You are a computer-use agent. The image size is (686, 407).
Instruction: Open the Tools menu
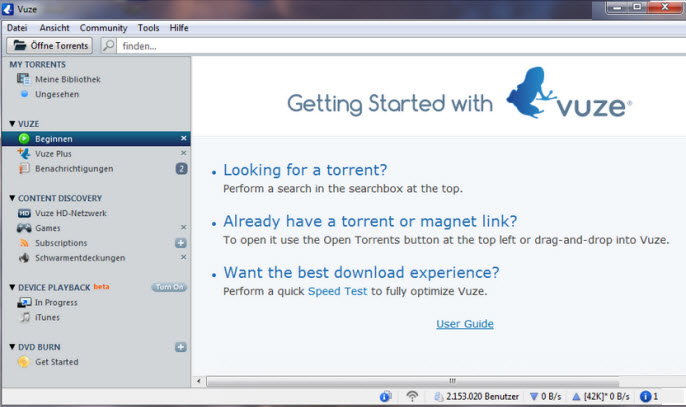148,28
